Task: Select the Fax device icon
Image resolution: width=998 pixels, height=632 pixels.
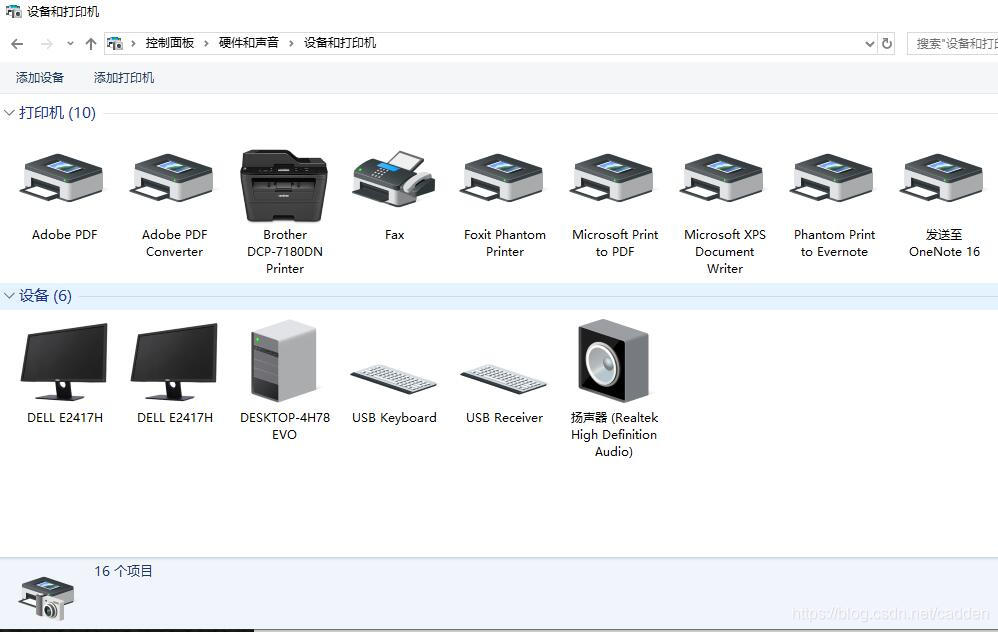Action: pos(394,179)
